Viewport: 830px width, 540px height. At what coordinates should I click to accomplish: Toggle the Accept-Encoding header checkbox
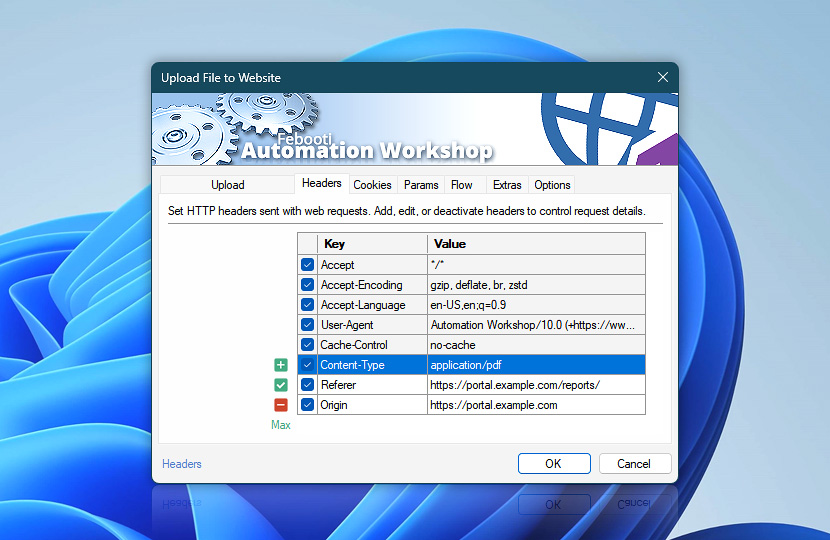[308, 285]
